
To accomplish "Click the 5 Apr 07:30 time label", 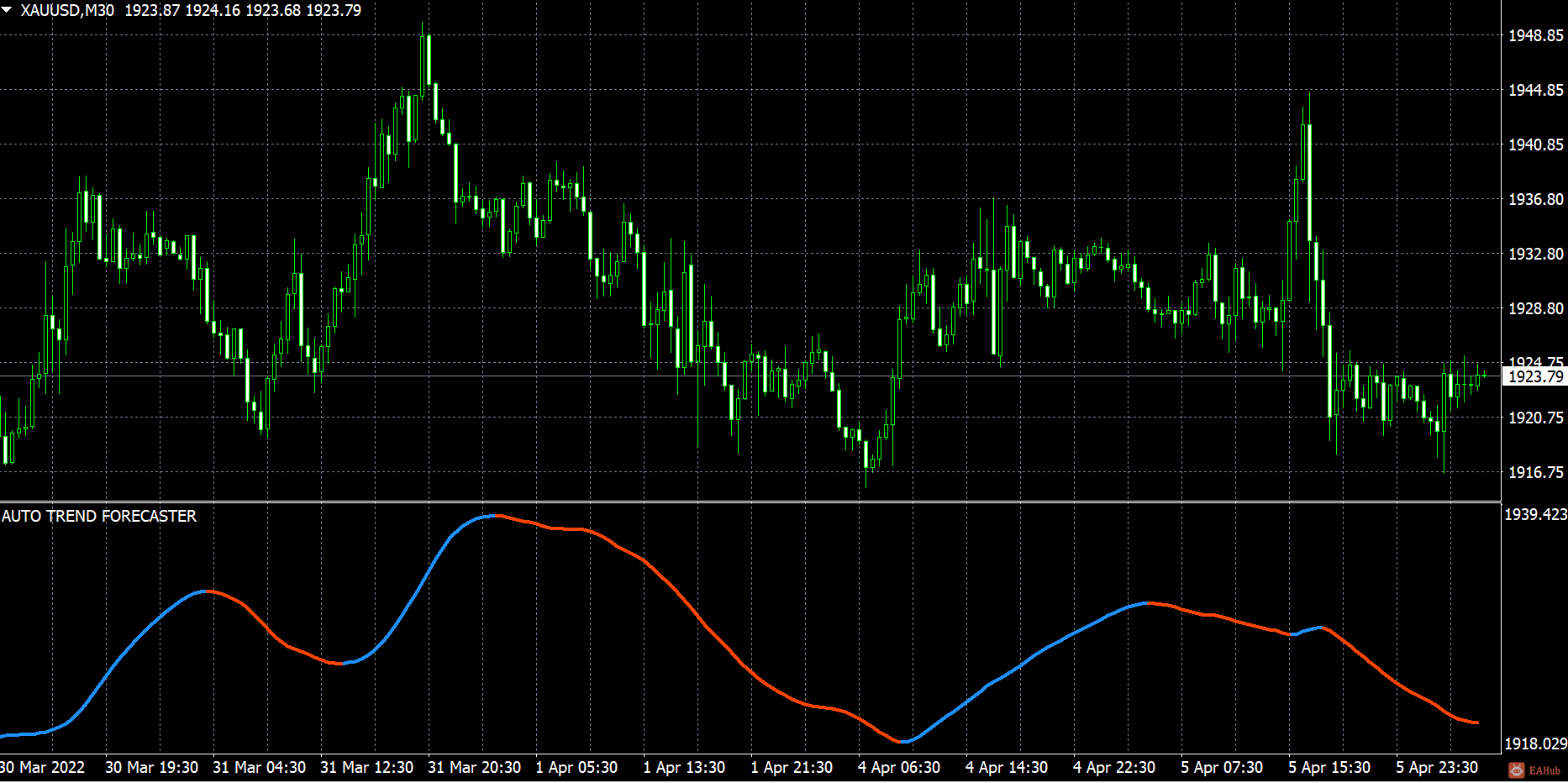I will point(1222,767).
